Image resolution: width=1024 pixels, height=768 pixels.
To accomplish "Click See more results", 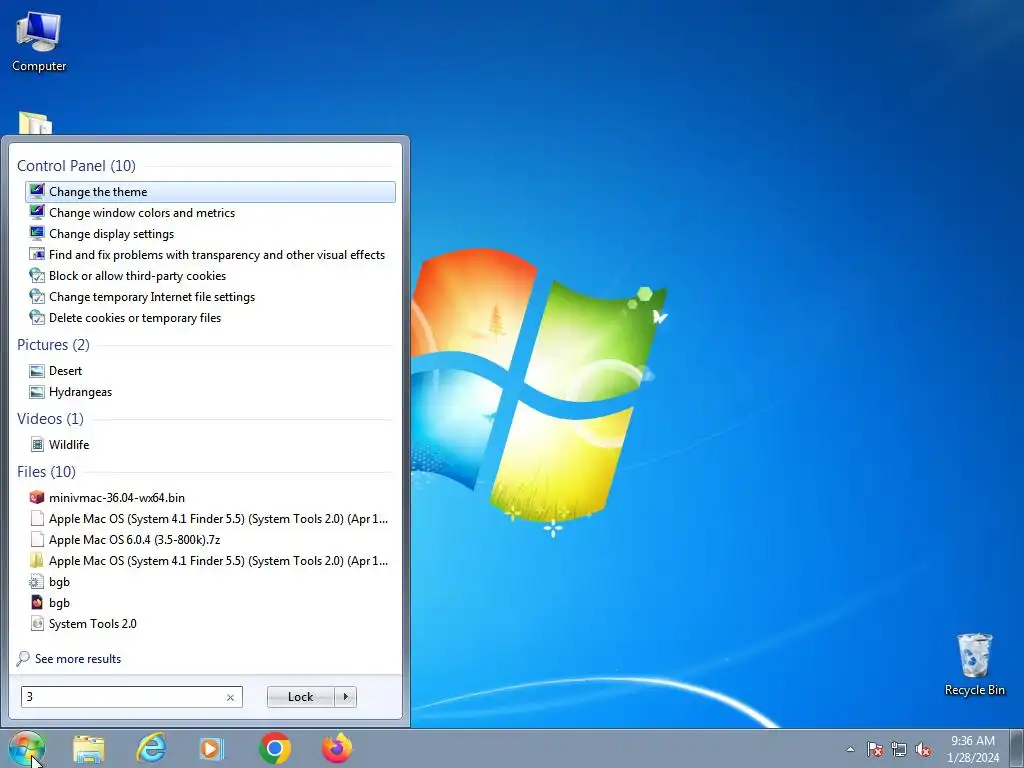I will point(78,659).
